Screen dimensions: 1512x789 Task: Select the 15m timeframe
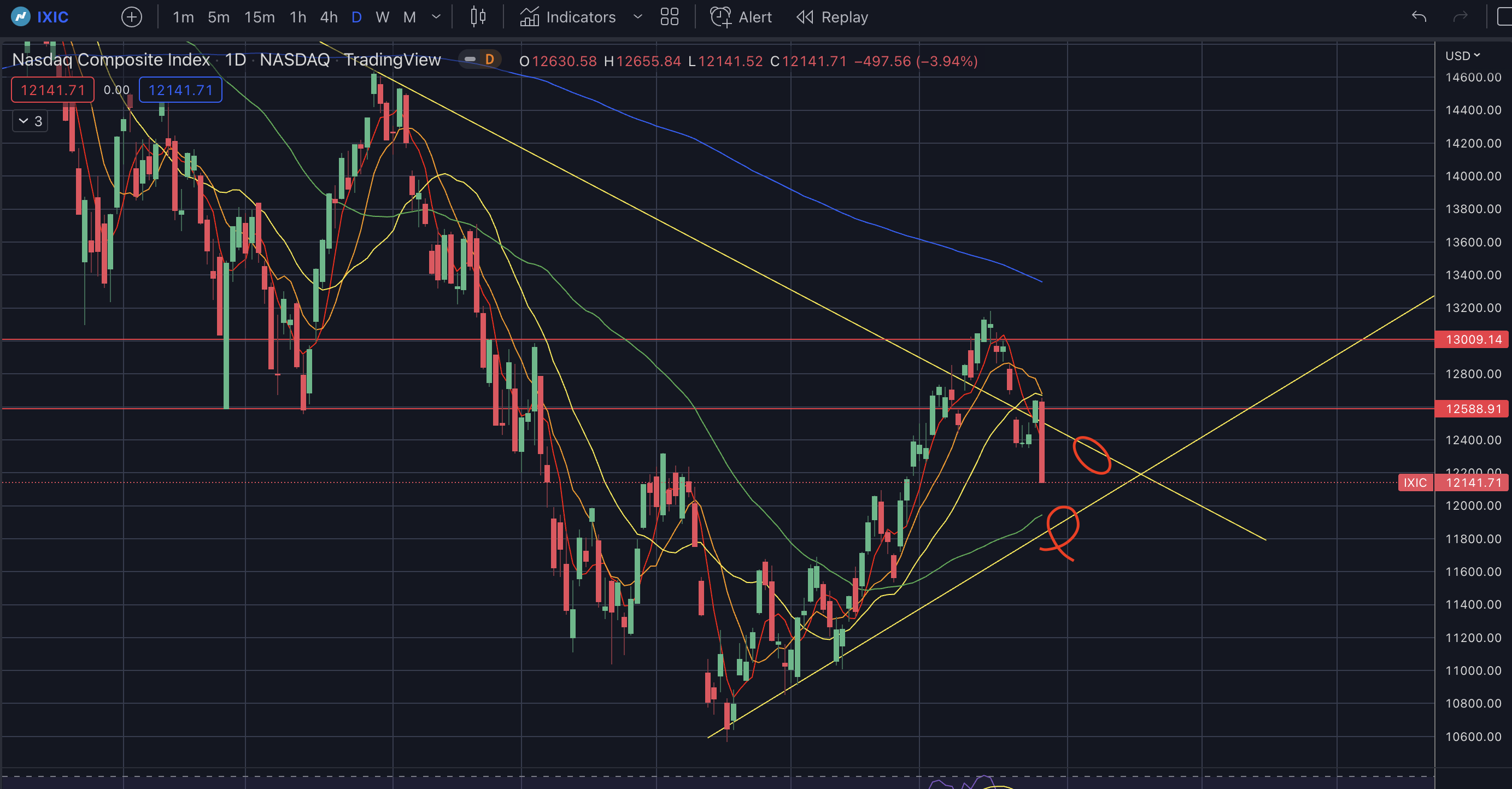click(259, 17)
